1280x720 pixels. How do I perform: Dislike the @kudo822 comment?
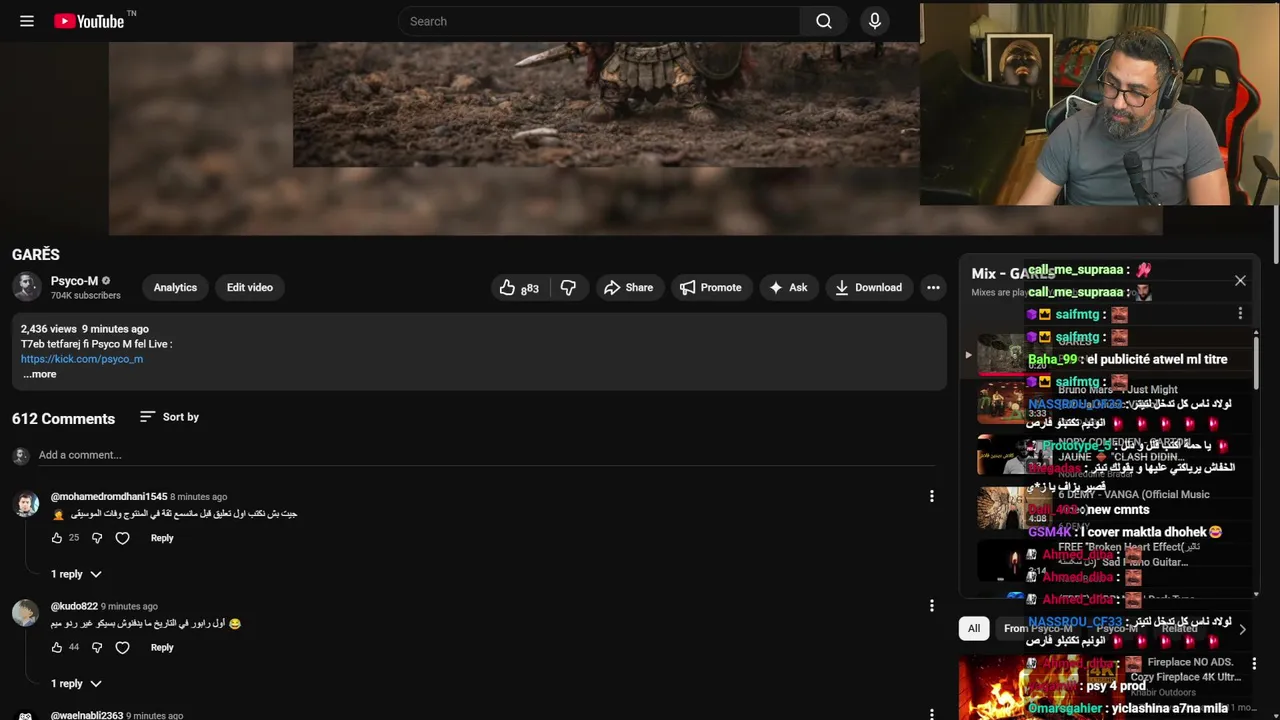click(97, 647)
